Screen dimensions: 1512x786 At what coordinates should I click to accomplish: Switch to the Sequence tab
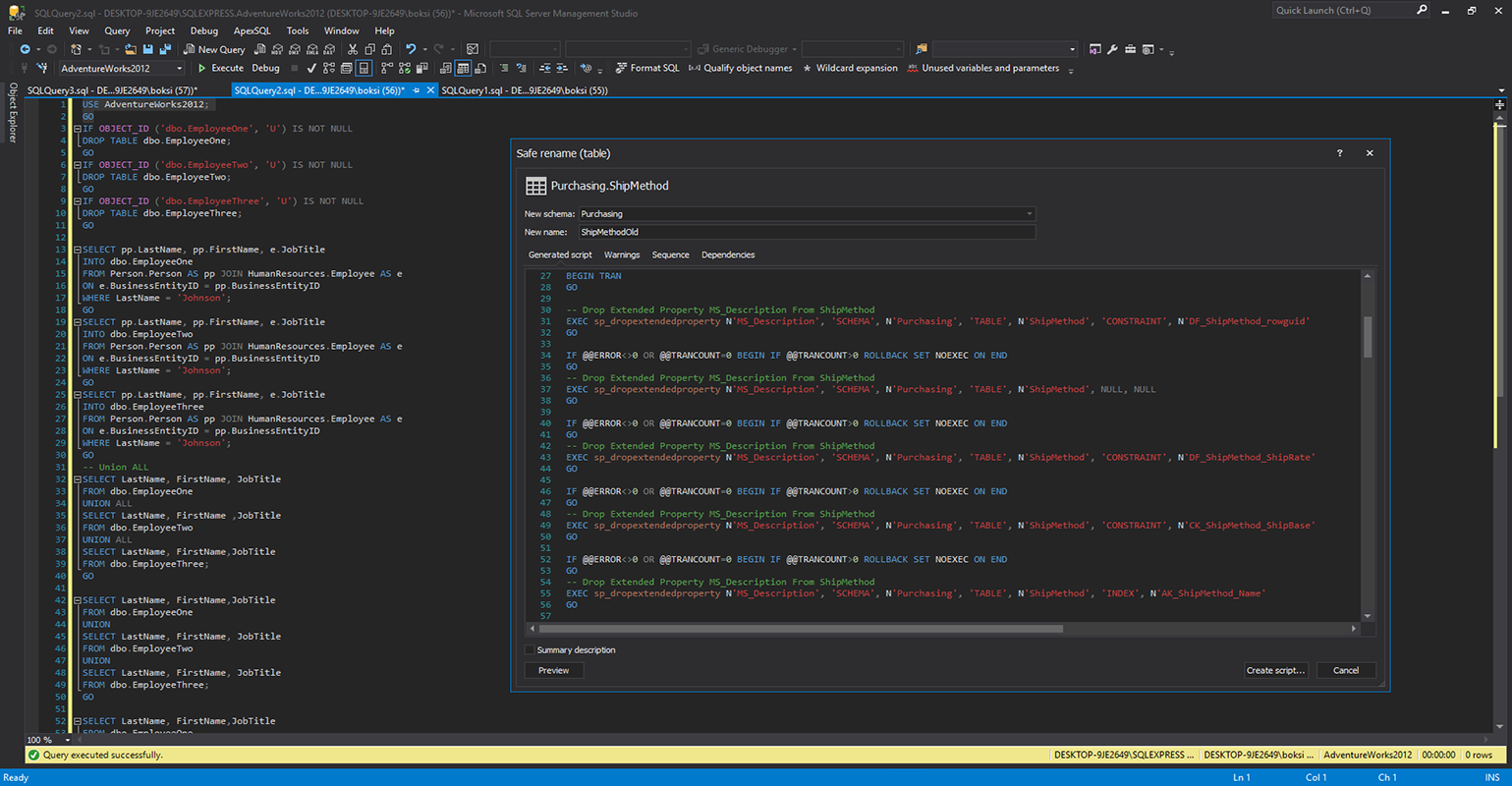[670, 254]
